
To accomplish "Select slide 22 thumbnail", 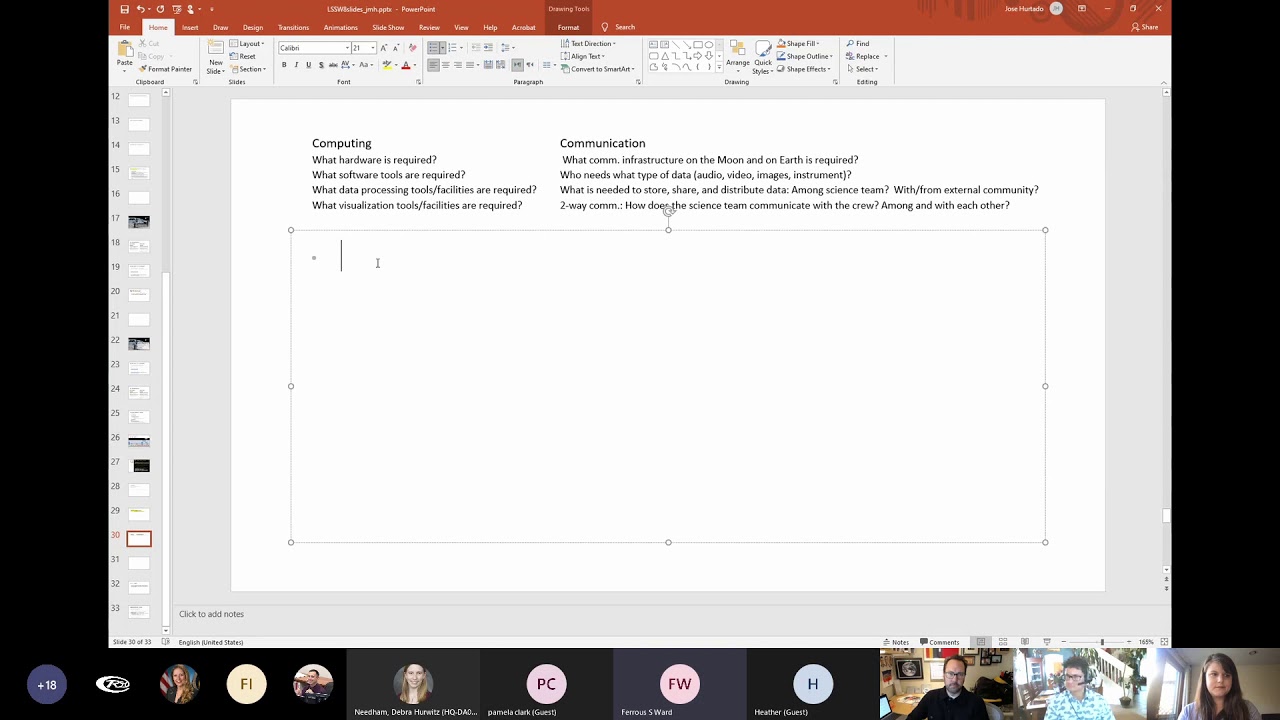I will click(139, 343).
